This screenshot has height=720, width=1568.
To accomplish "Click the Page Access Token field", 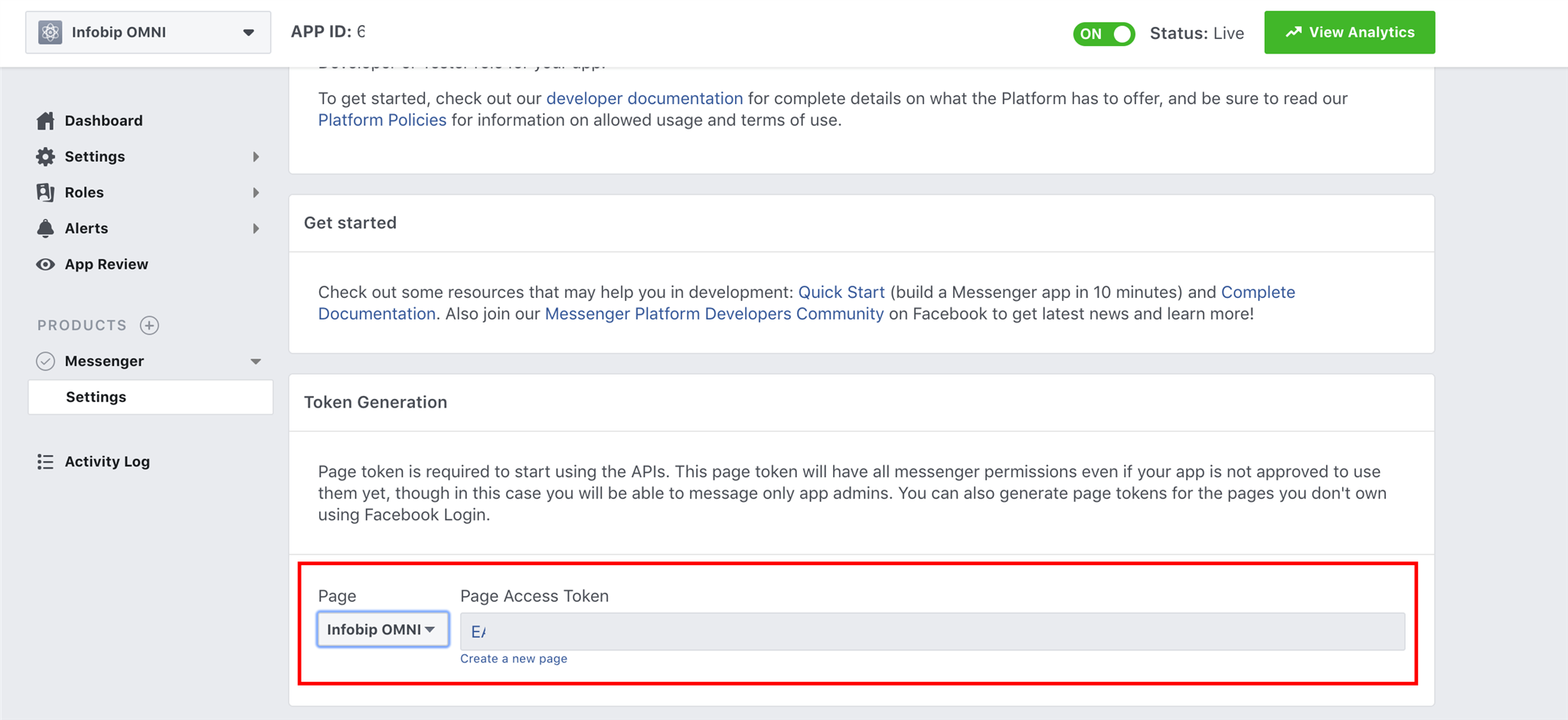I will [932, 631].
